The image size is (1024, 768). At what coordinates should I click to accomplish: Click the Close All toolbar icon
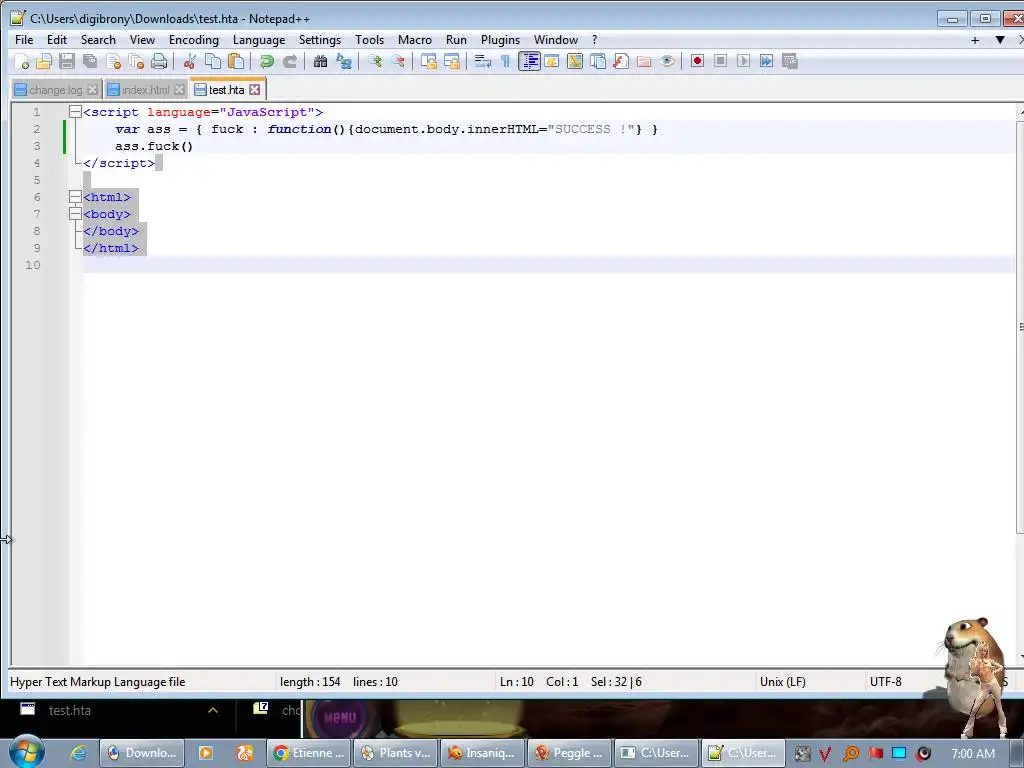point(136,61)
